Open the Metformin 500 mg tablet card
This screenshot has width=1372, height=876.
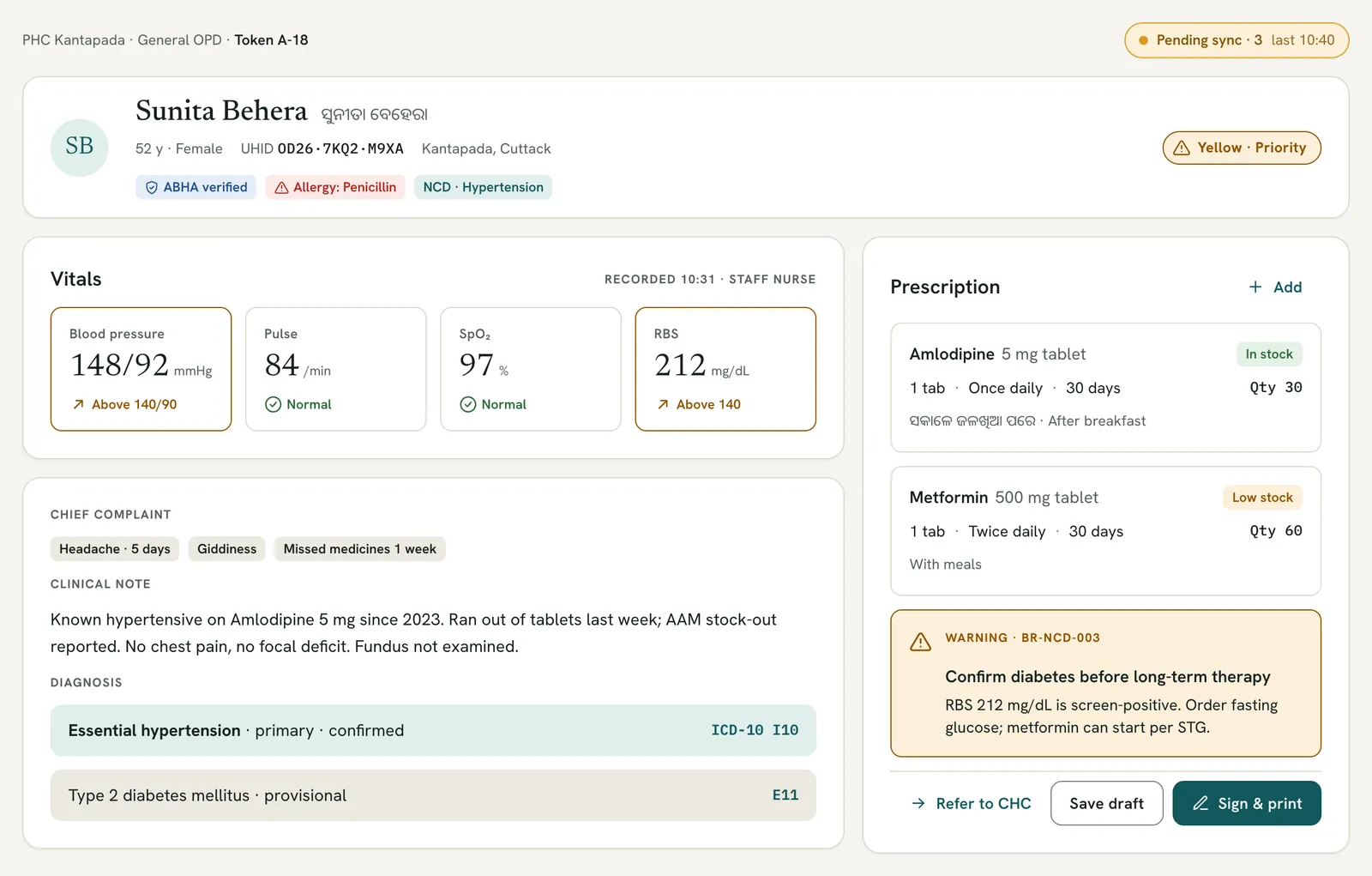(1105, 530)
